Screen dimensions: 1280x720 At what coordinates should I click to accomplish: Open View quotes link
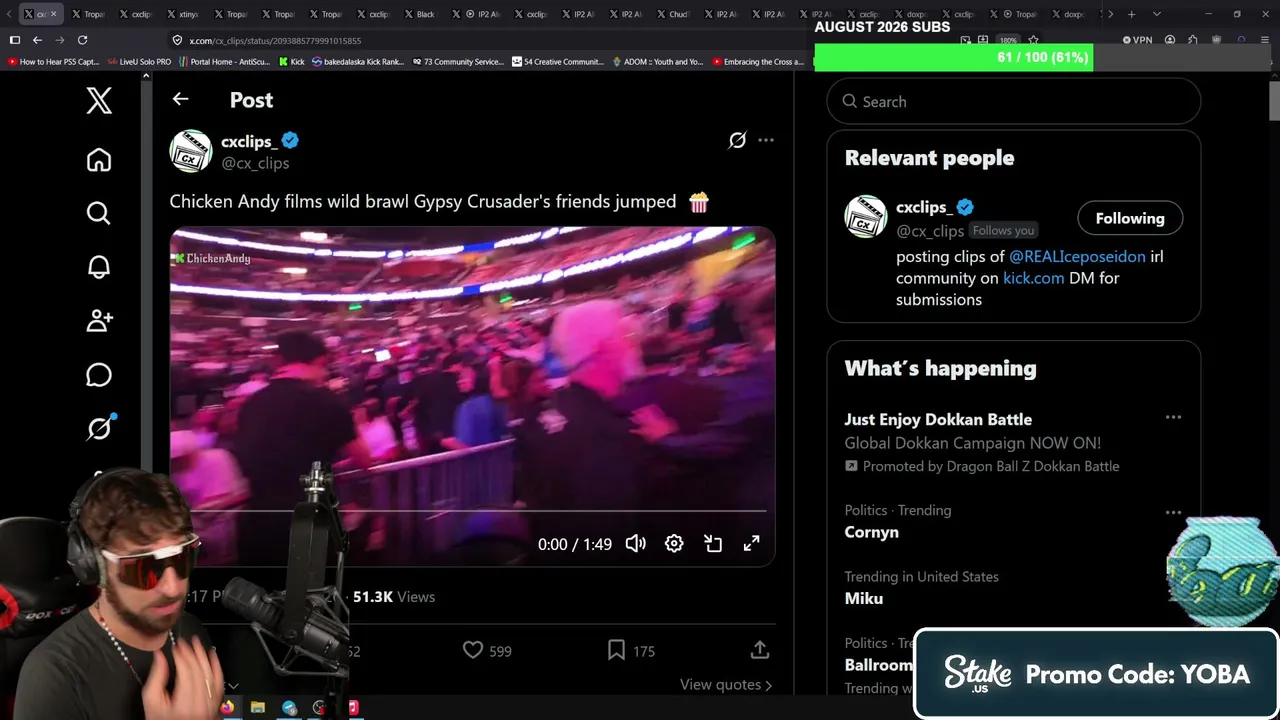[x=726, y=685]
